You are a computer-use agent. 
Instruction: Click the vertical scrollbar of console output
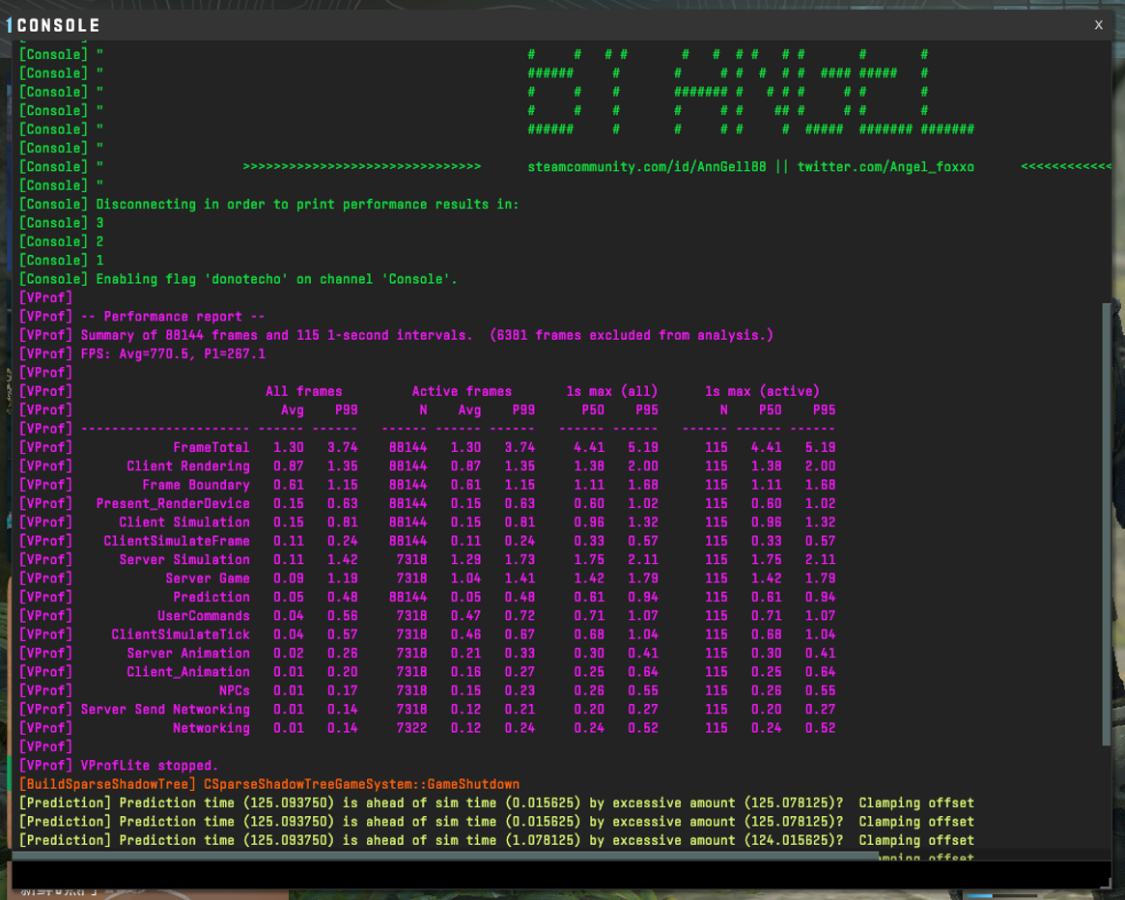click(x=1106, y=524)
